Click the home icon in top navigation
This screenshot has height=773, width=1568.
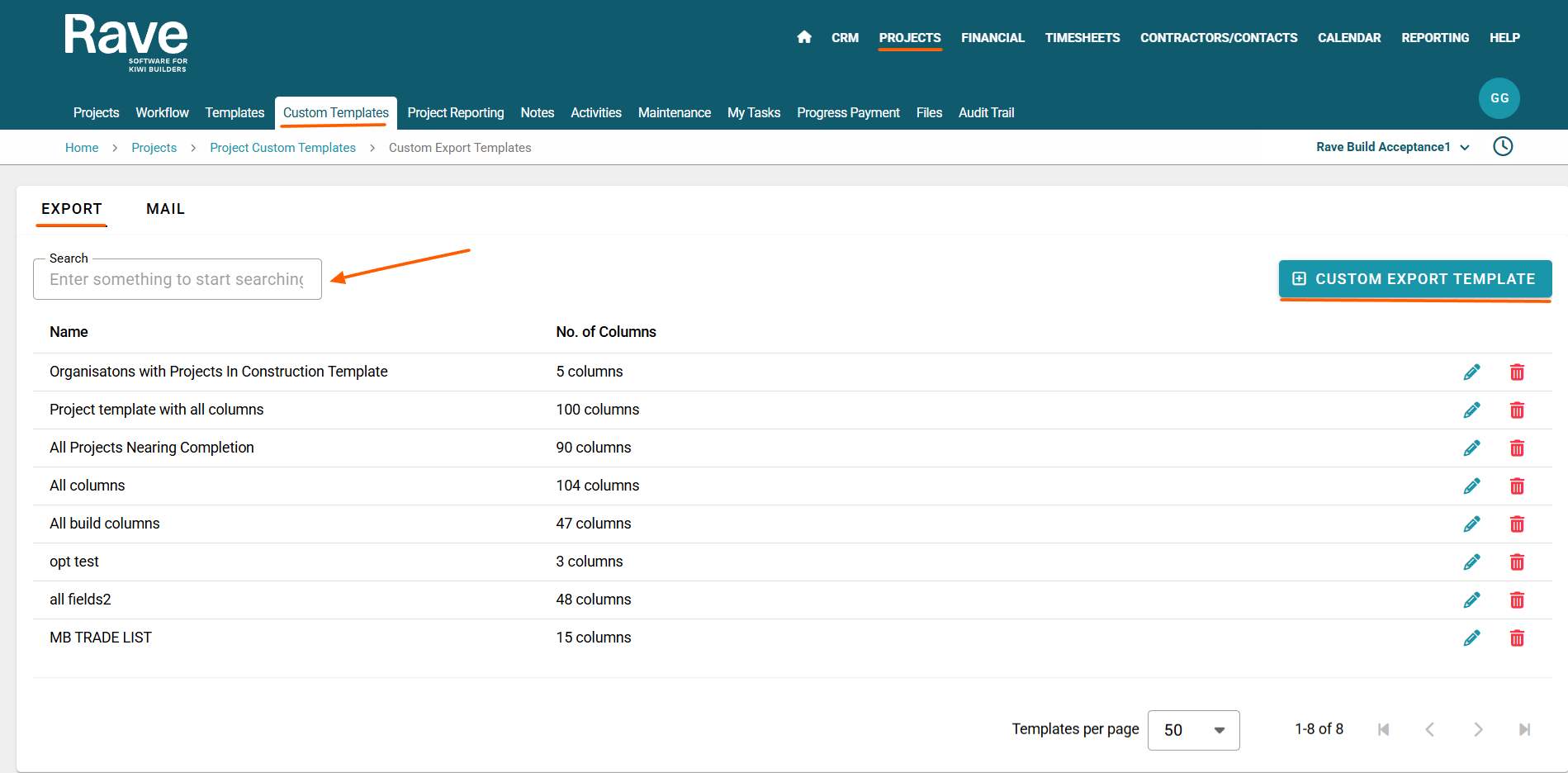[804, 37]
